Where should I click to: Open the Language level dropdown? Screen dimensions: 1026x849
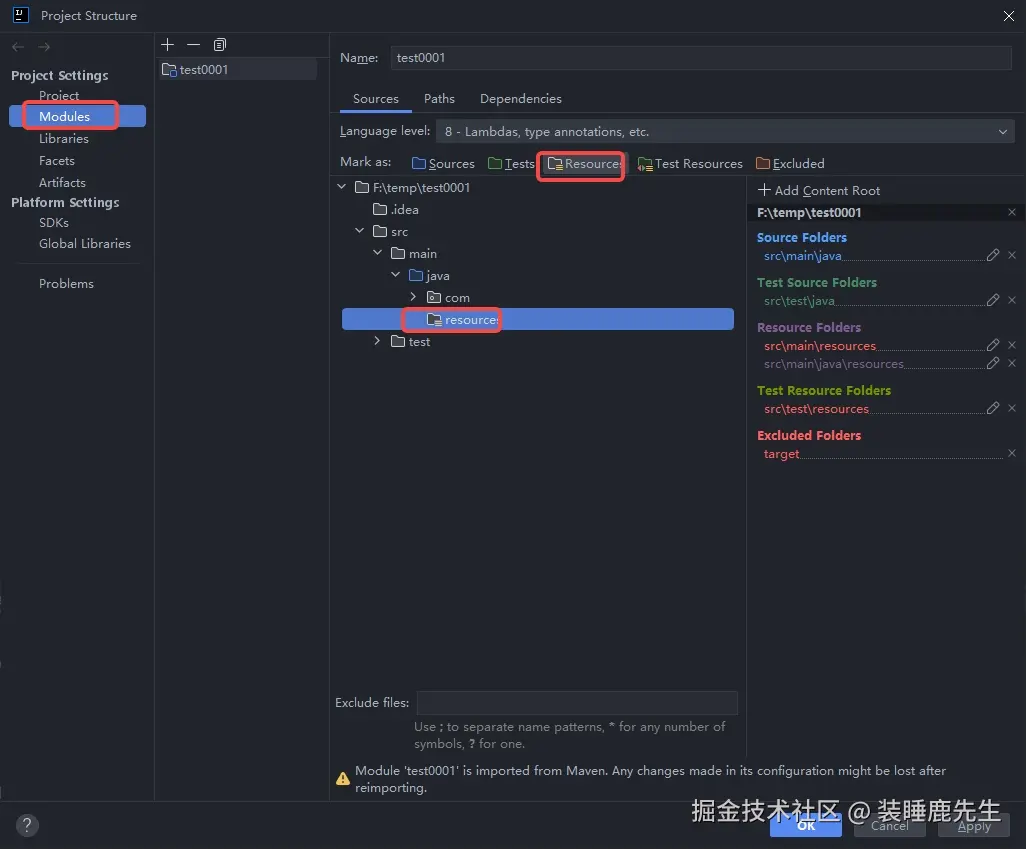coord(724,132)
